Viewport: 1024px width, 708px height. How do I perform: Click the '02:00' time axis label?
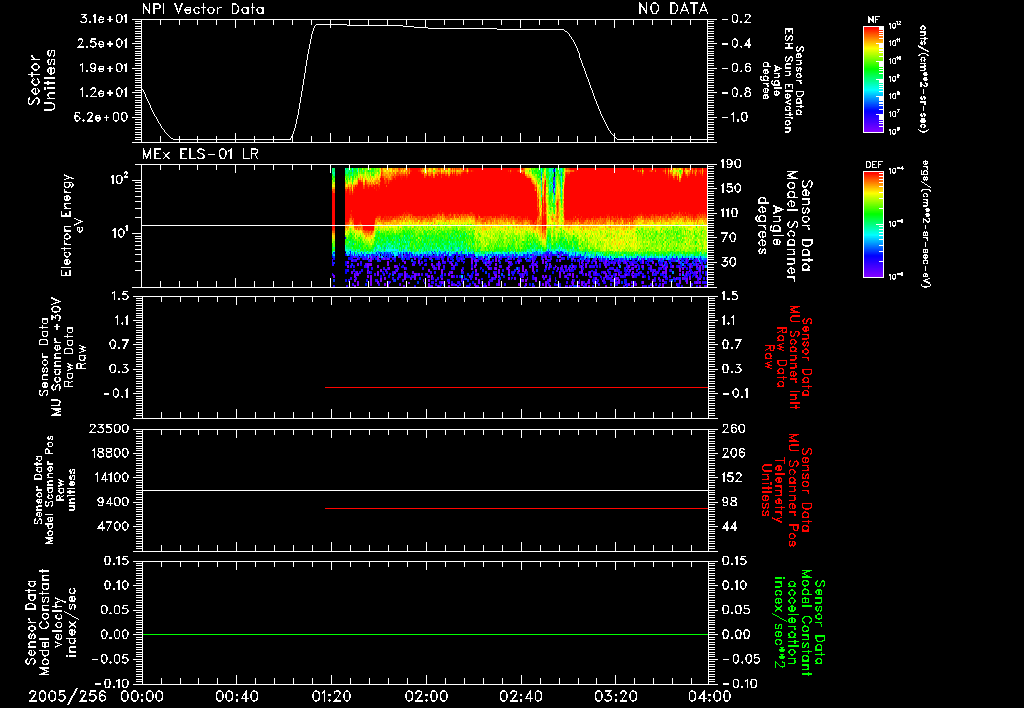pyautogui.click(x=426, y=696)
